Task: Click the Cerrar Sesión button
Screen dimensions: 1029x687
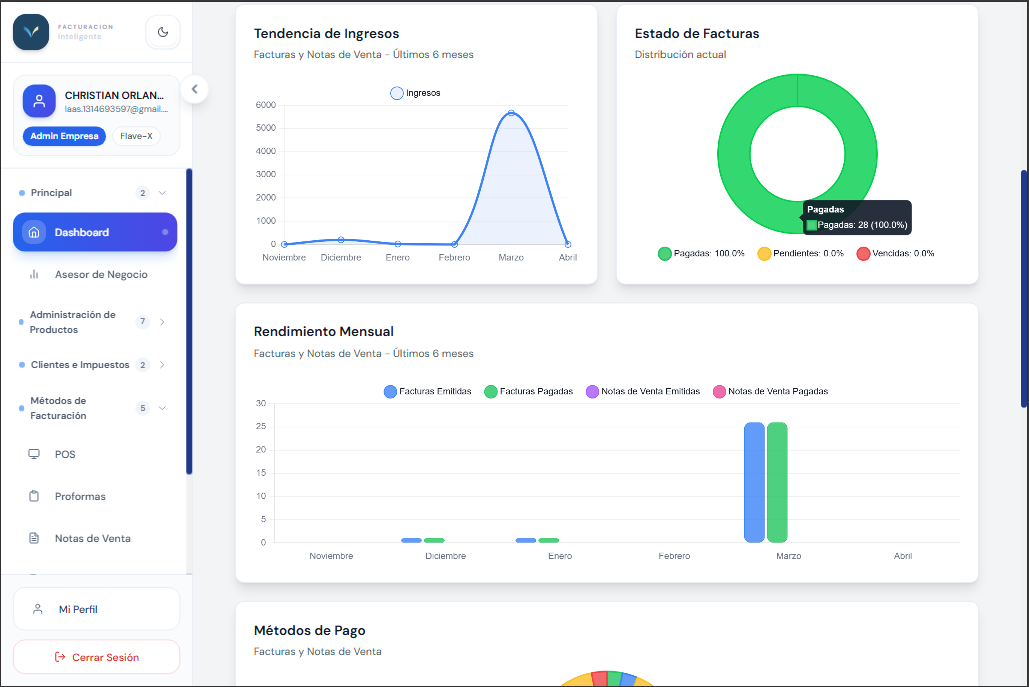Action: tap(96, 657)
